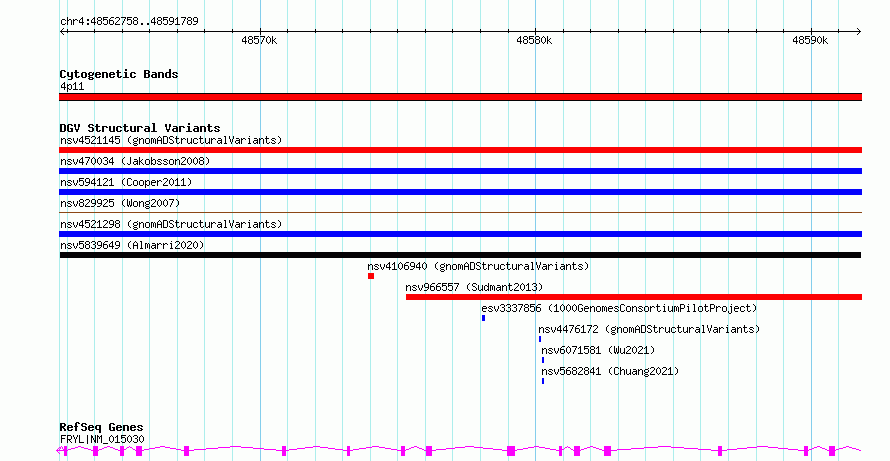Select the small red square for nsv4106940
The width and height of the screenshot is (890, 461).
(371, 276)
